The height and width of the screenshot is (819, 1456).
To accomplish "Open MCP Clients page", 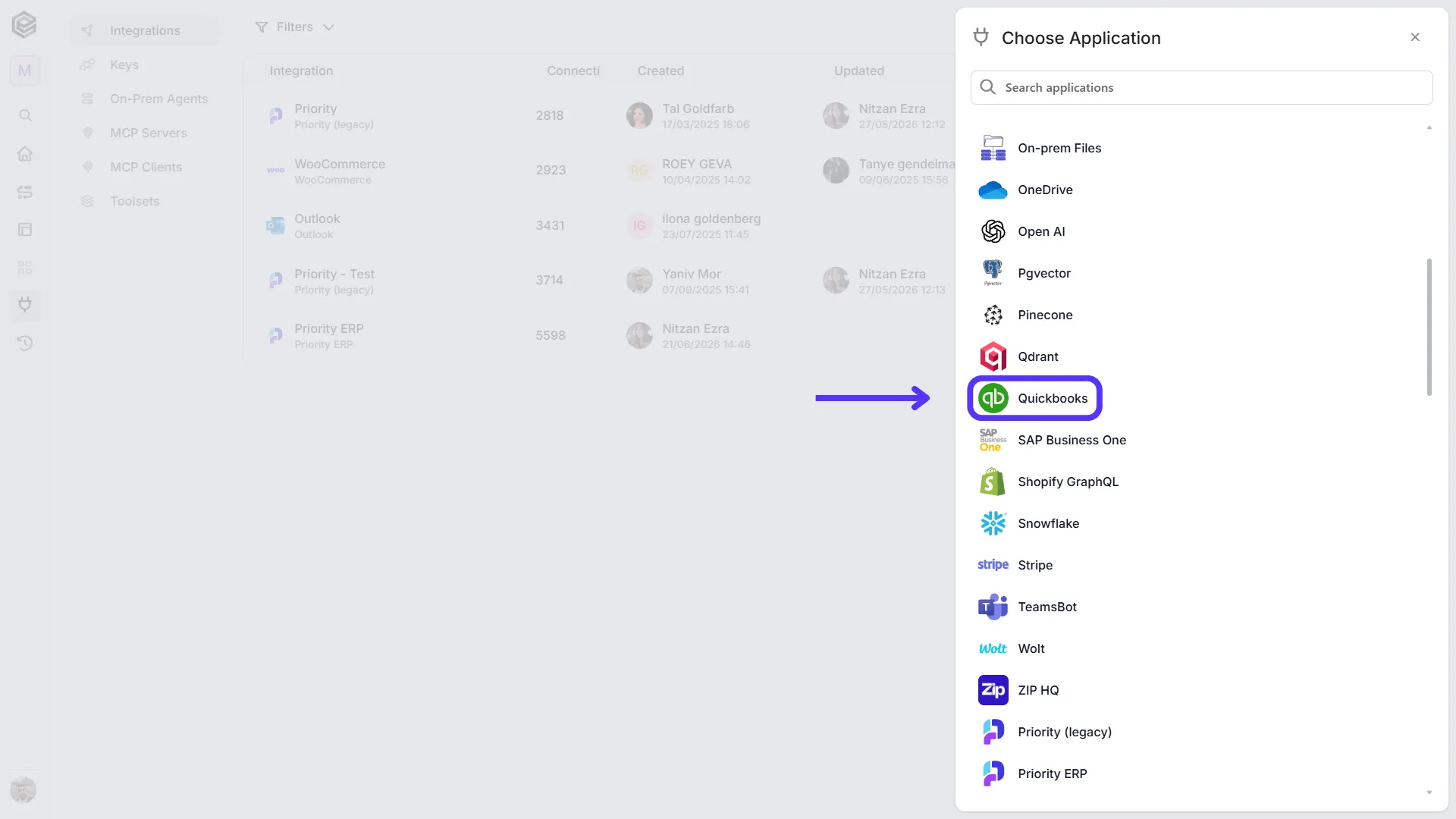I will point(146,167).
